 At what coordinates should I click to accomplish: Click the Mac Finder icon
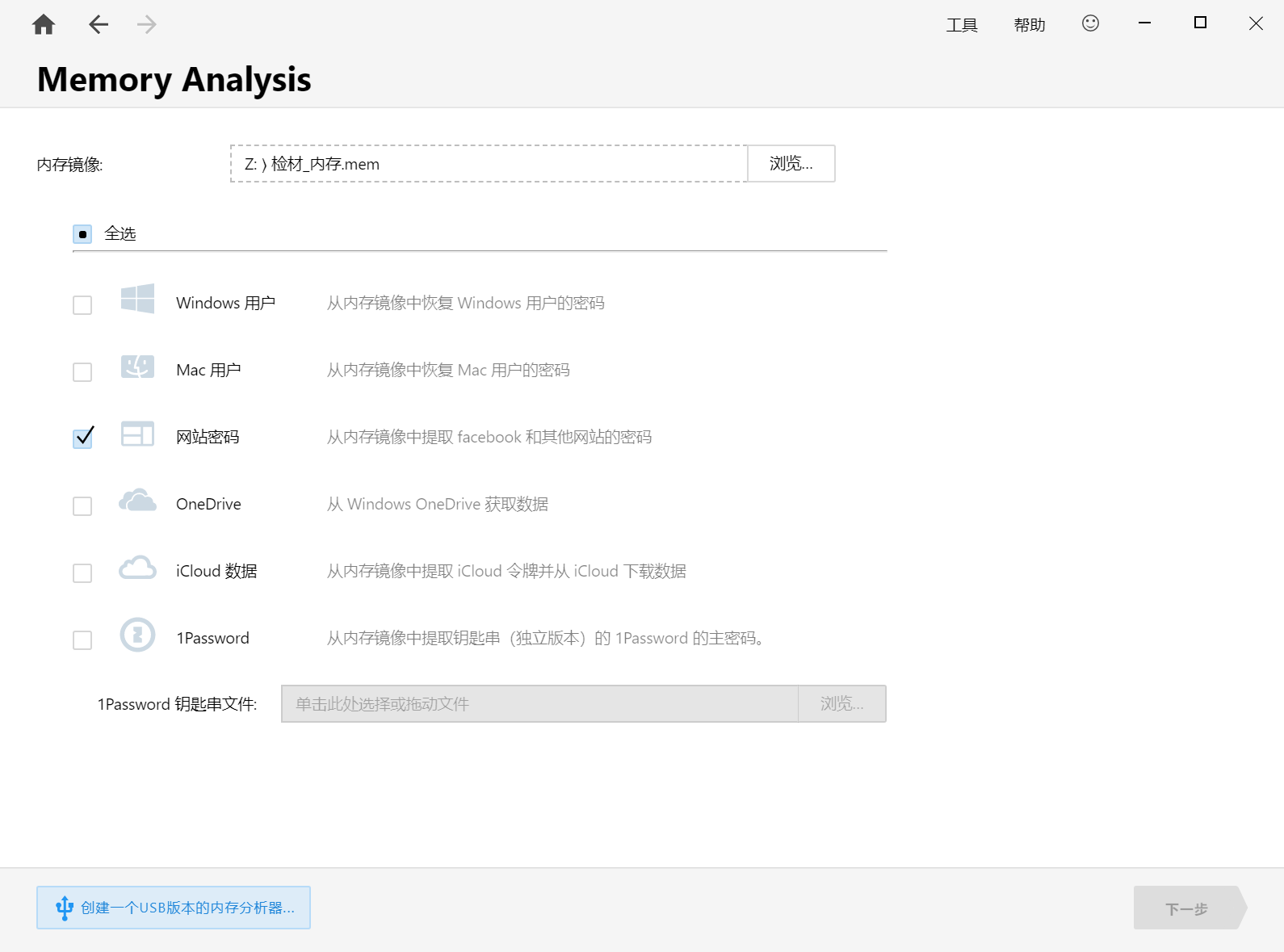click(137, 367)
